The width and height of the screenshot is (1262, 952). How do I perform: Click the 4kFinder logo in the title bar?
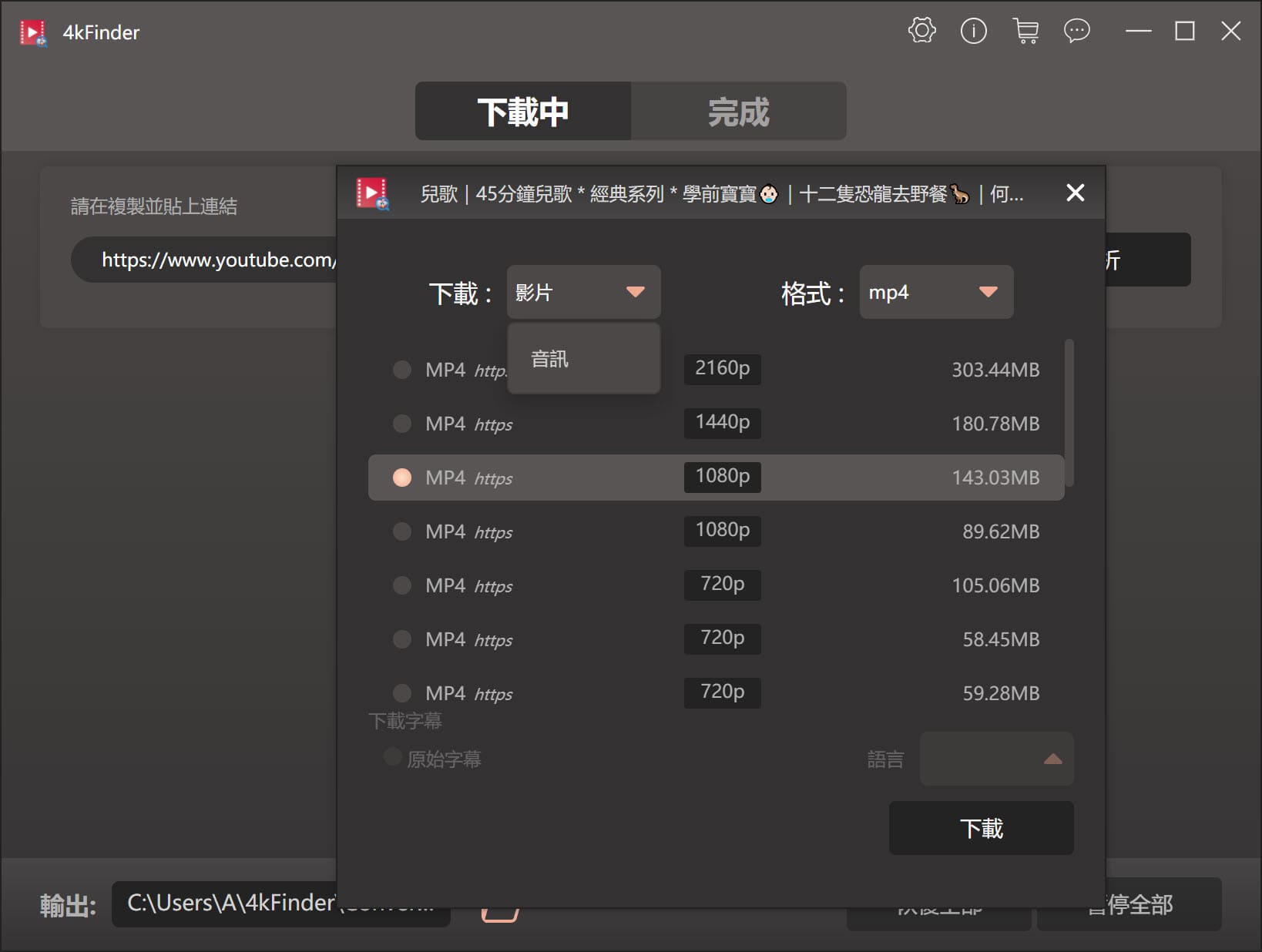(x=33, y=32)
